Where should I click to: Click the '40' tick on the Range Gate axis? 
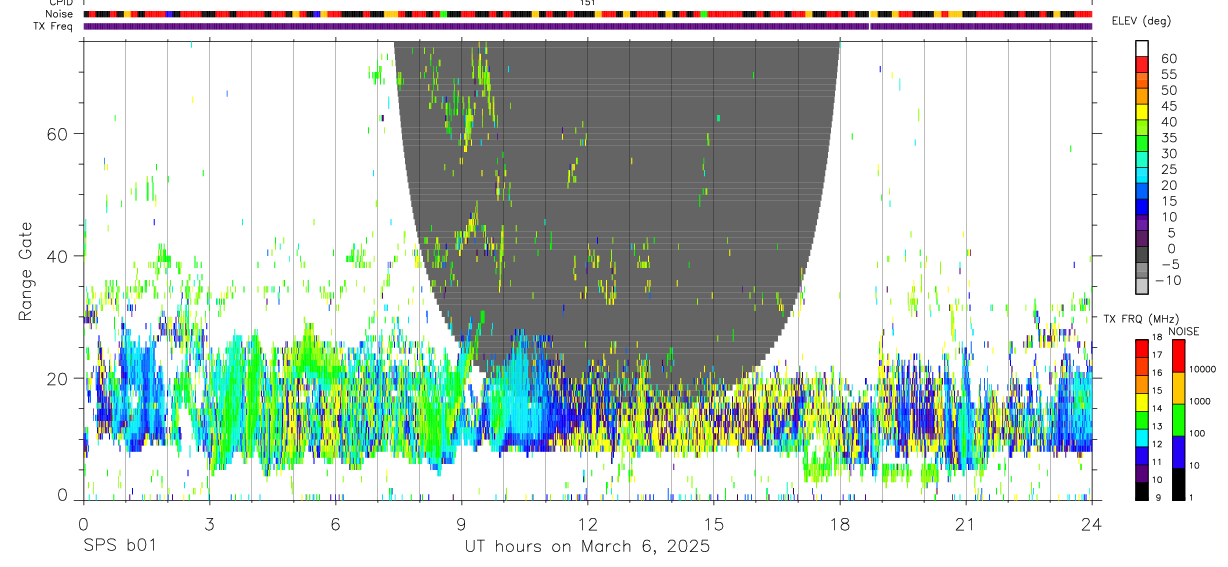coord(58,256)
